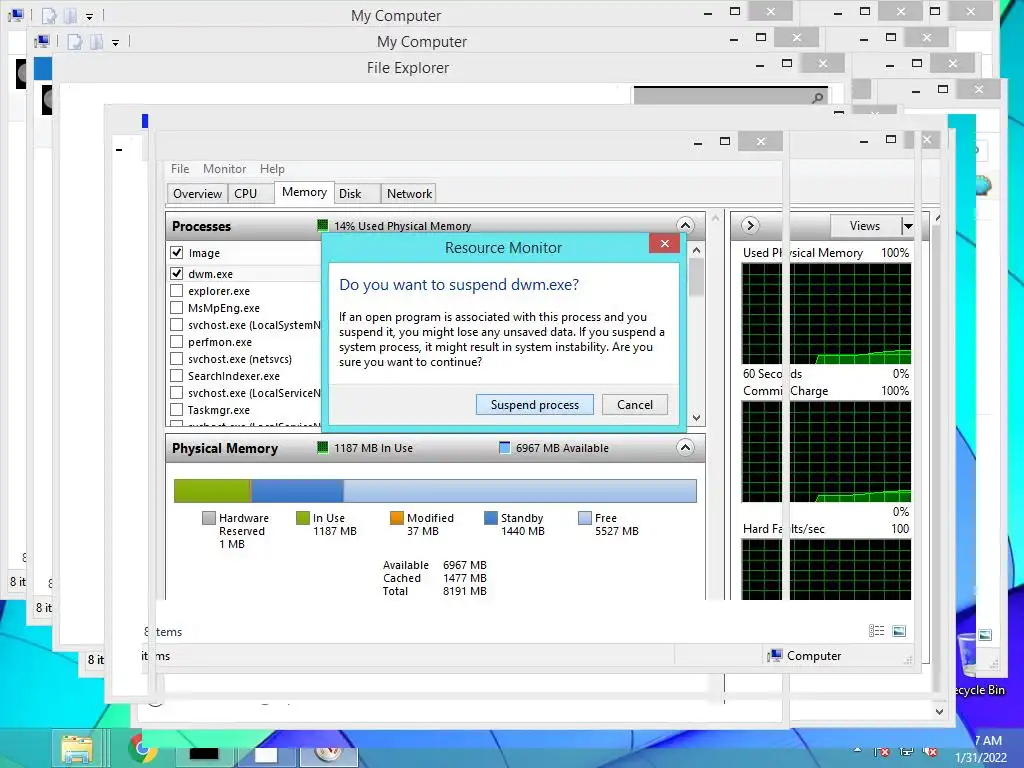Check the explorer.exe process checkbox
This screenshot has width=1024, height=768.
(x=176, y=290)
